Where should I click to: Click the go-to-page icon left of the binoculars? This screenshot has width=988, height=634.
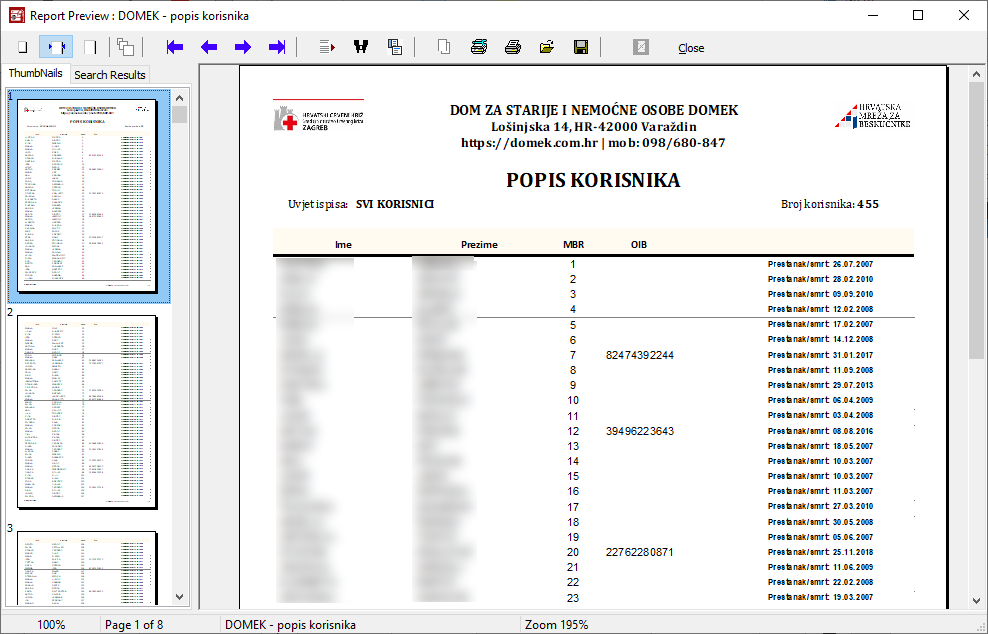[x=327, y=47]
